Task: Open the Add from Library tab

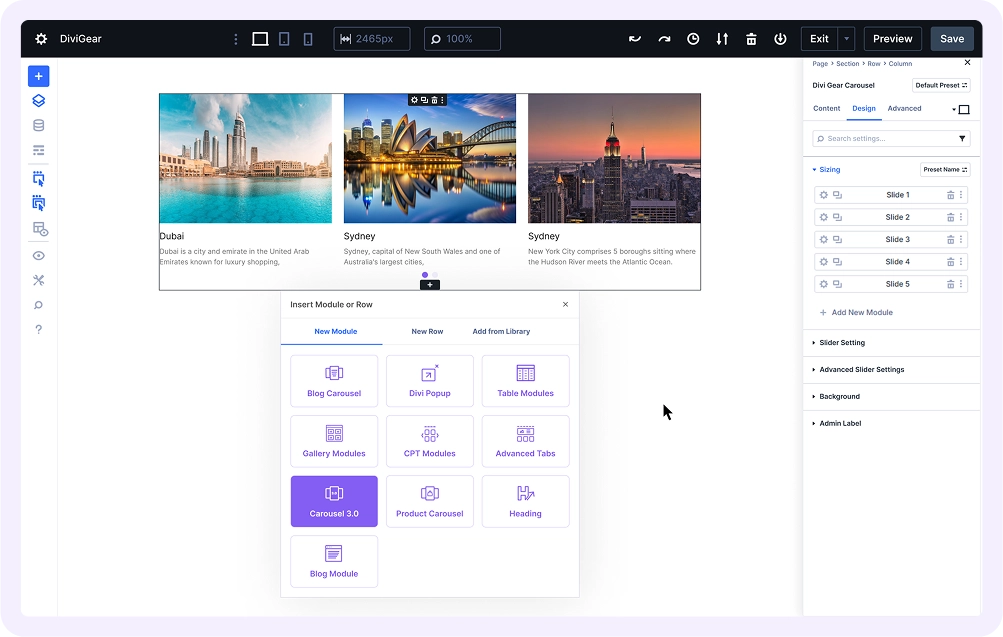Action: 501,331
